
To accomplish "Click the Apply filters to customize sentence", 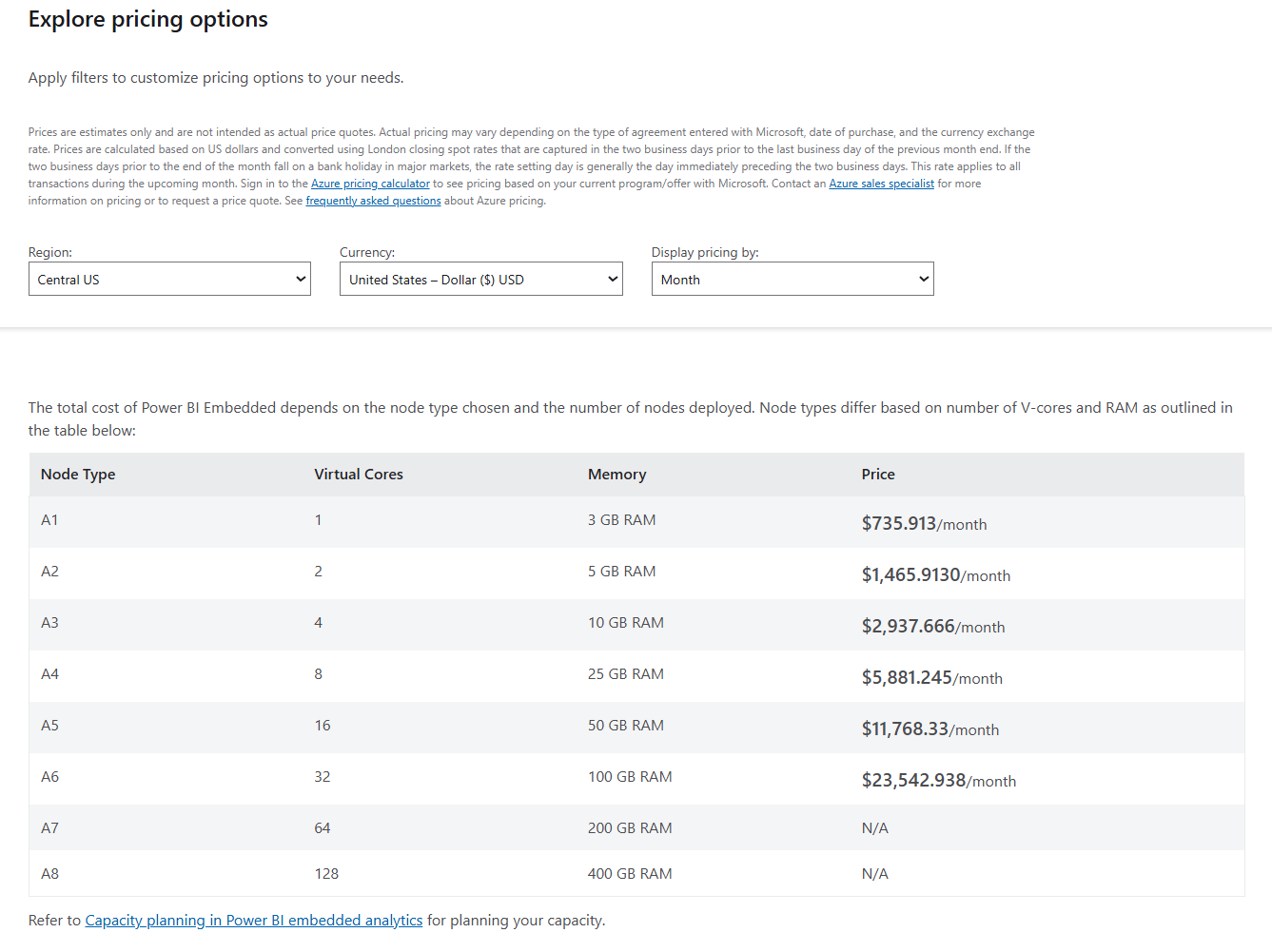I will click(x=216, y=78).
